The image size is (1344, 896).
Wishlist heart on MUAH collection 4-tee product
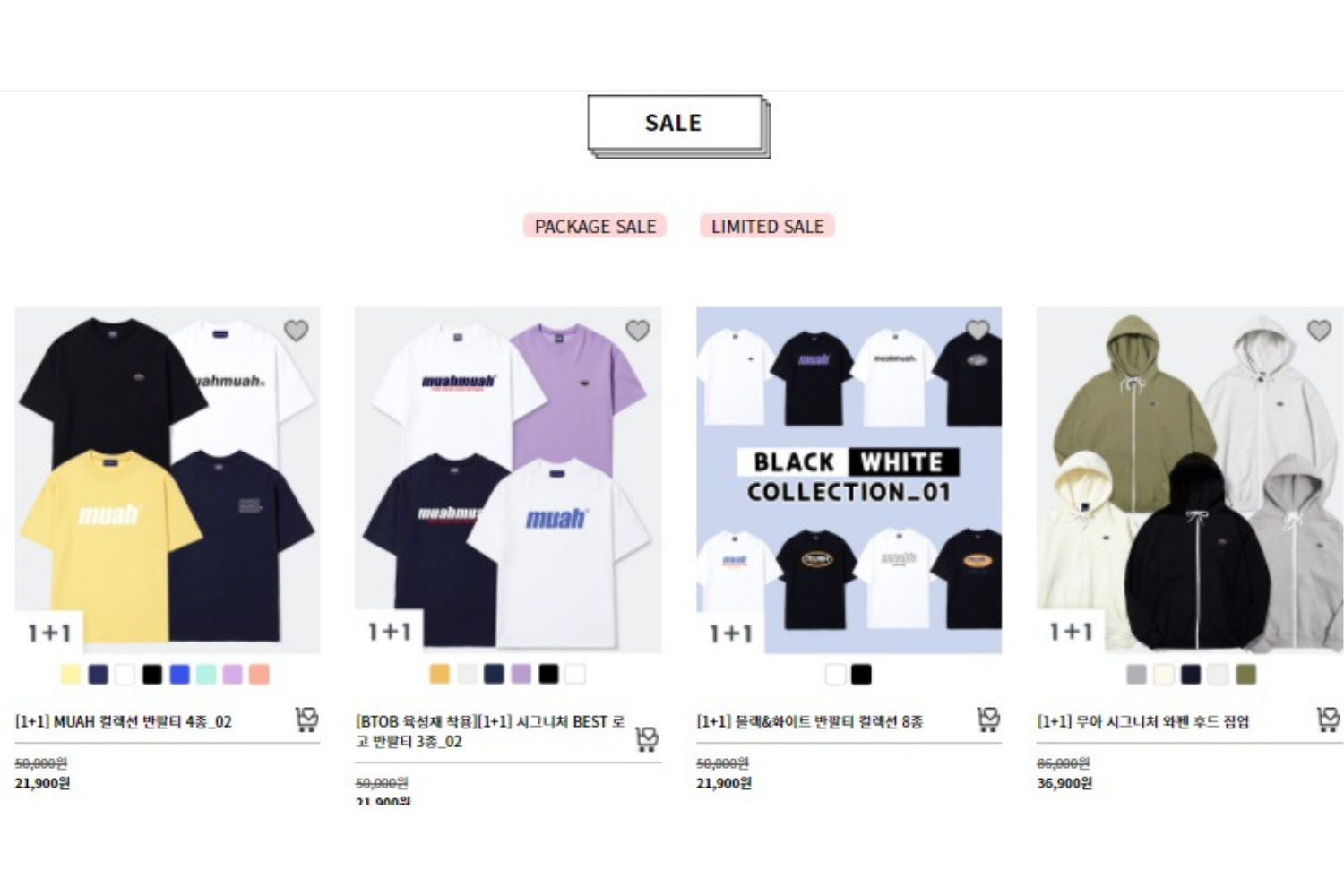tap(297, 331)
